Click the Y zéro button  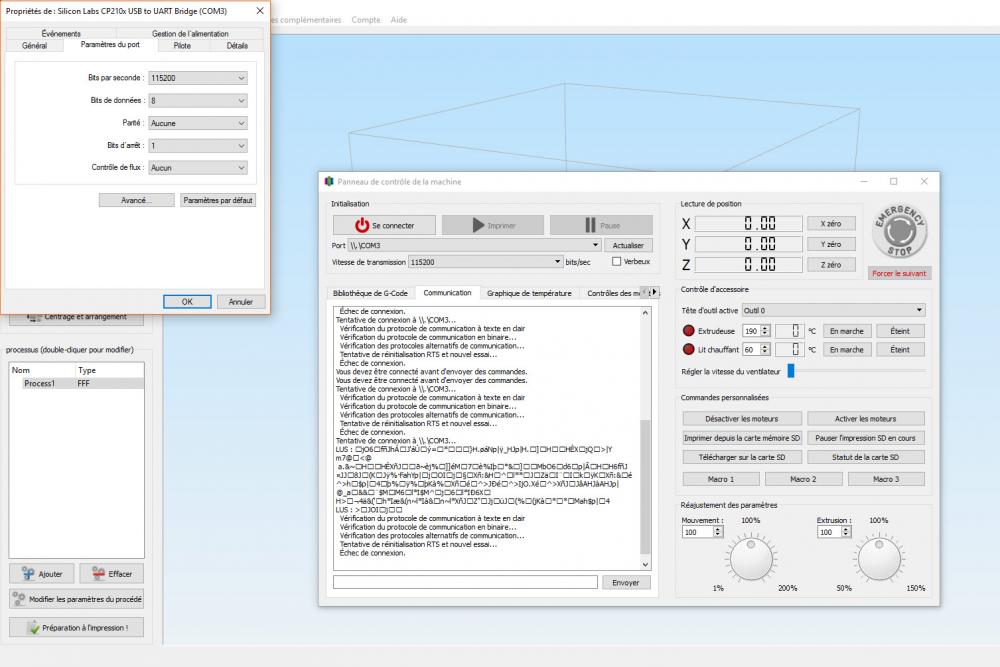[831, 244]
